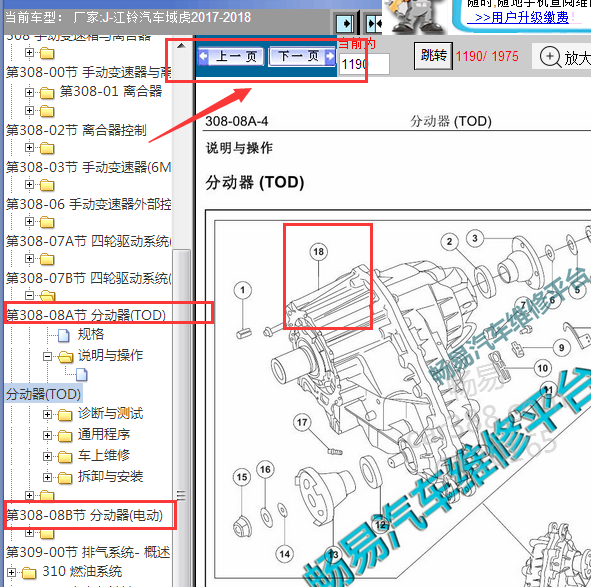The image size is (591, 587).
Task: Click the bold heading 分动器 (TOD)
Action: 255,182
